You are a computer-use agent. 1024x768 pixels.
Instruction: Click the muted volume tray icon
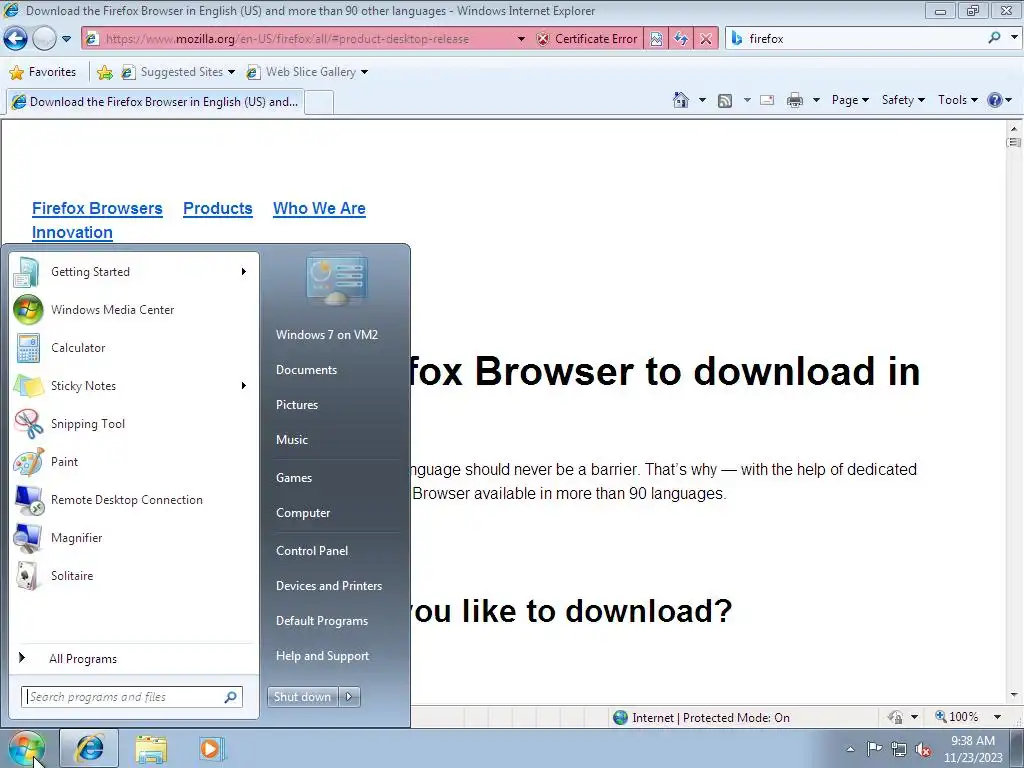923,749
